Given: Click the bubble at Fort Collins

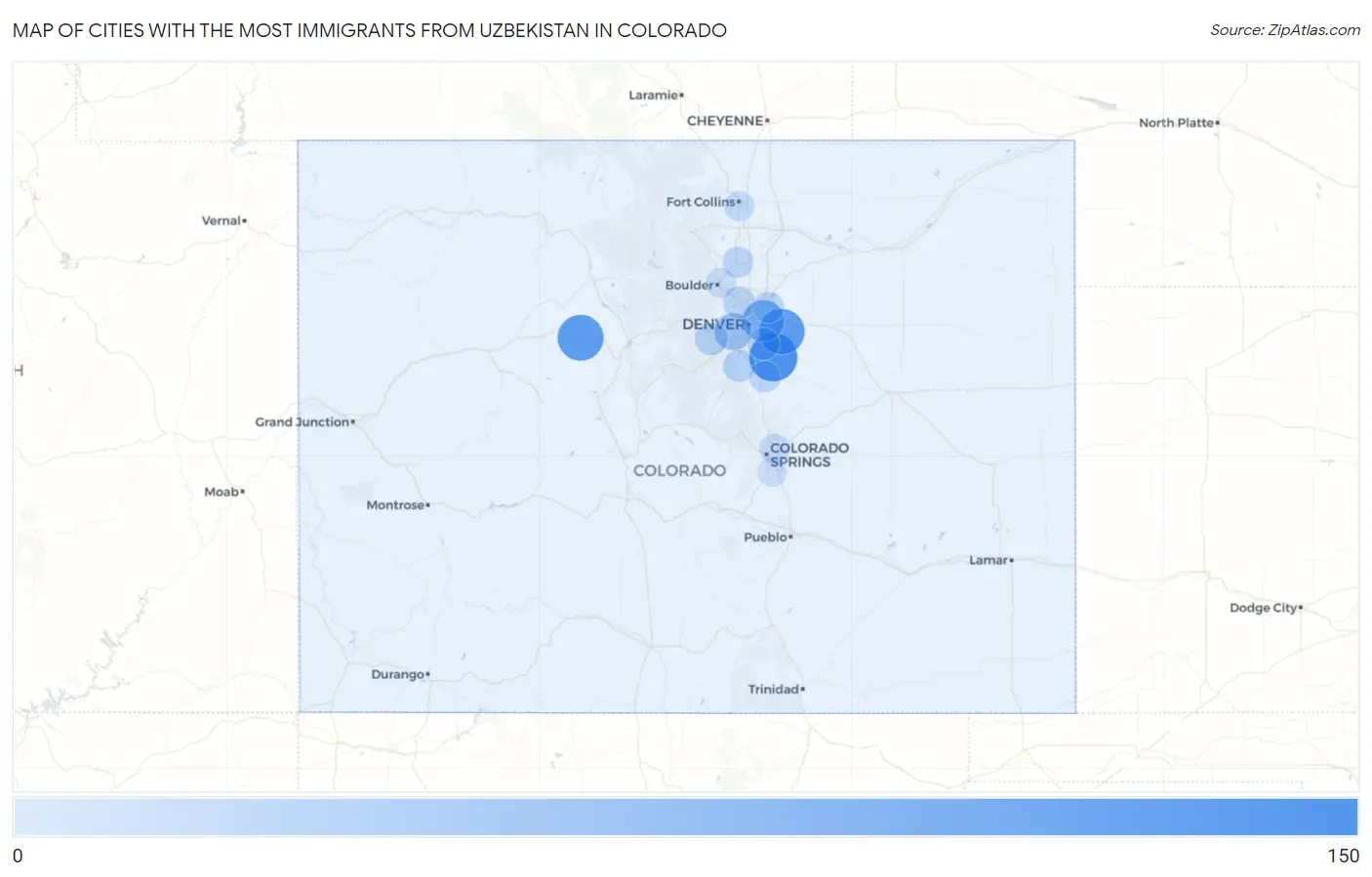Looking at the screenshot, I should (739, 206).
